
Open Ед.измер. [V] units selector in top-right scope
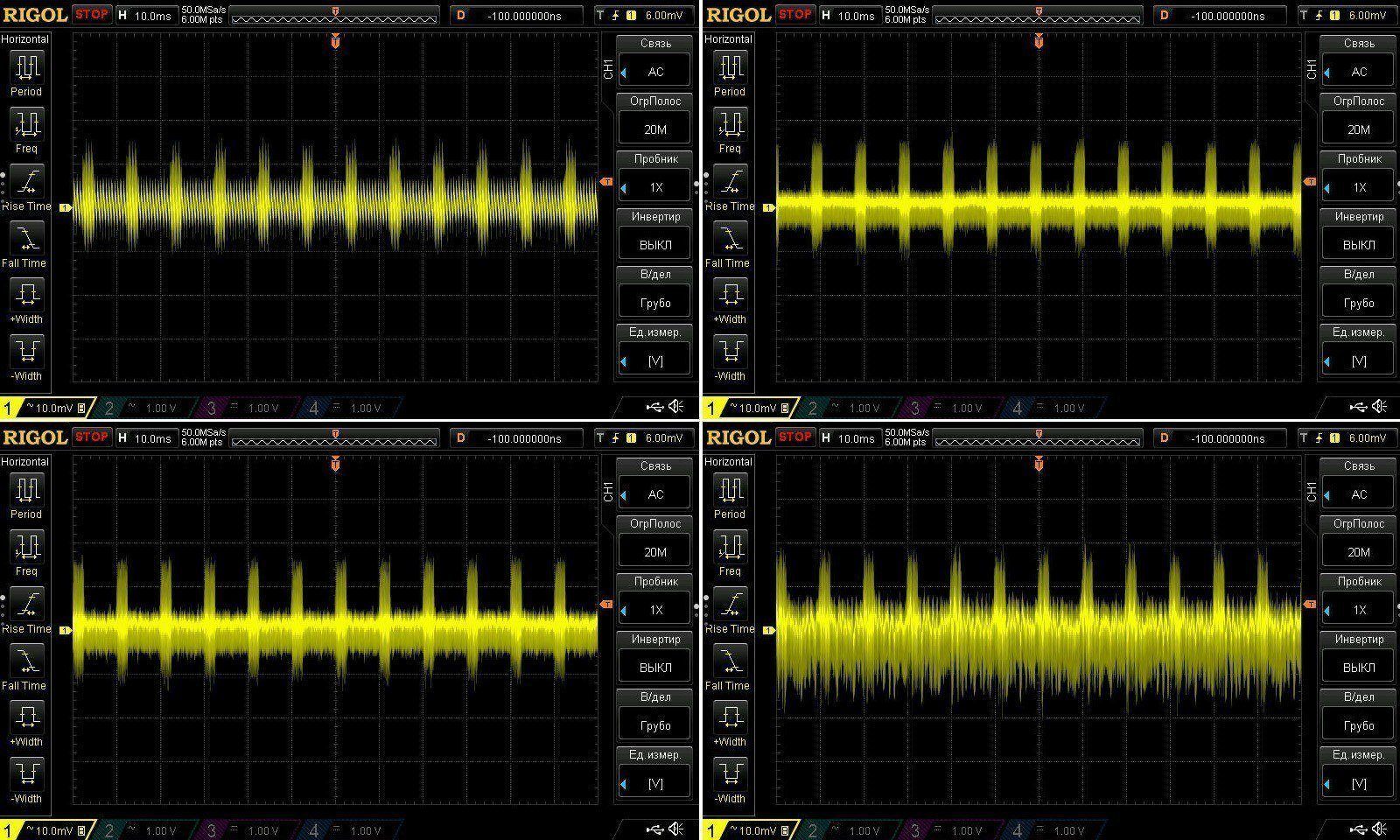(1358, 360)
